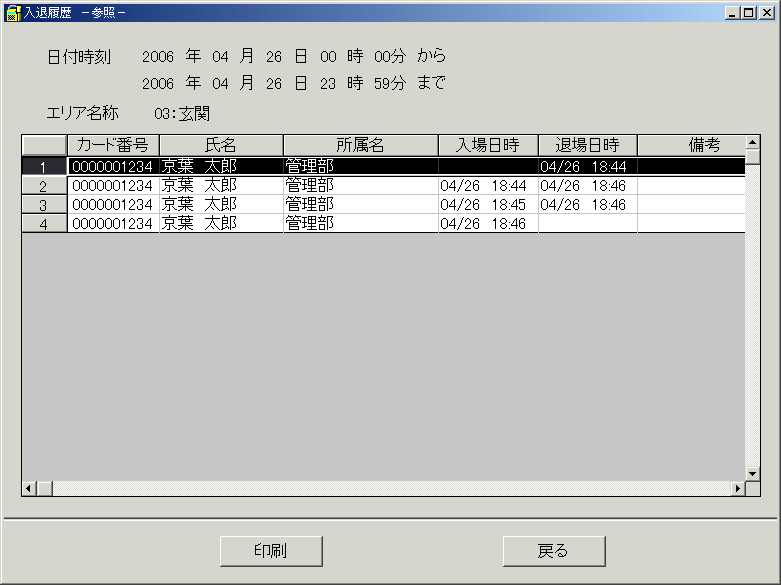Click entry time 04/26 18:45 in row 3
781x585 pixels.
tap(488, 205)
